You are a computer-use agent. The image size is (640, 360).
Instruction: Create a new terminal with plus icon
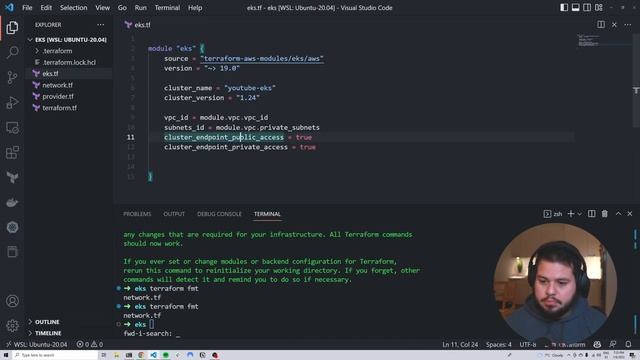point(571,214)
